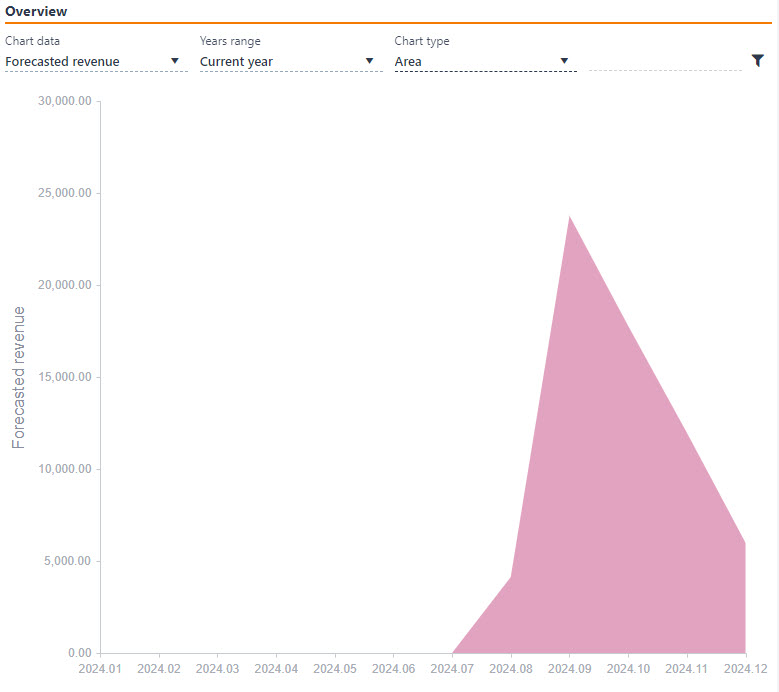Click the 2024.04 x-axis label
Viewport: 779px width, 692px height.
276,668
